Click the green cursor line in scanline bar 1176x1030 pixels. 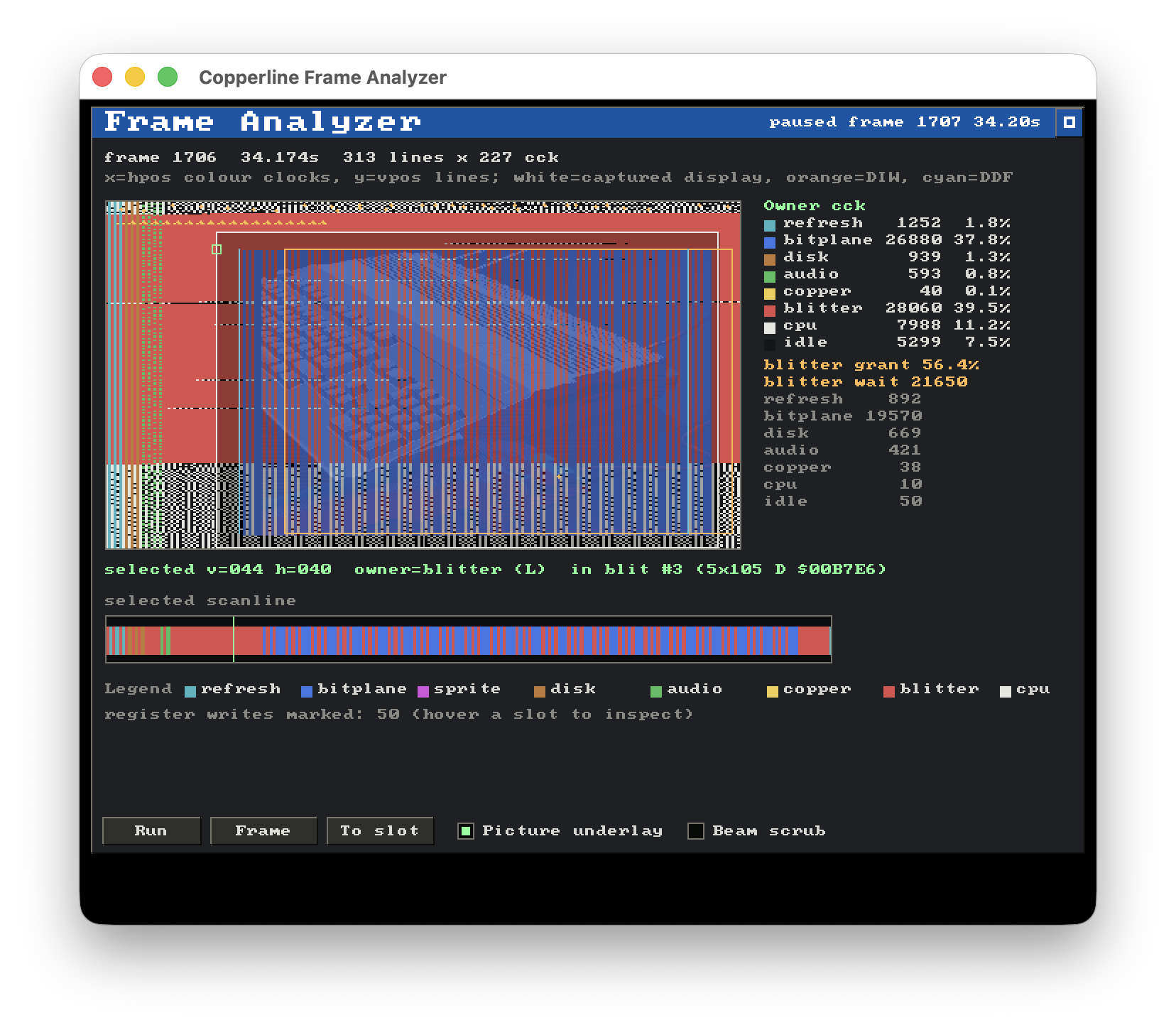point(234,639)
